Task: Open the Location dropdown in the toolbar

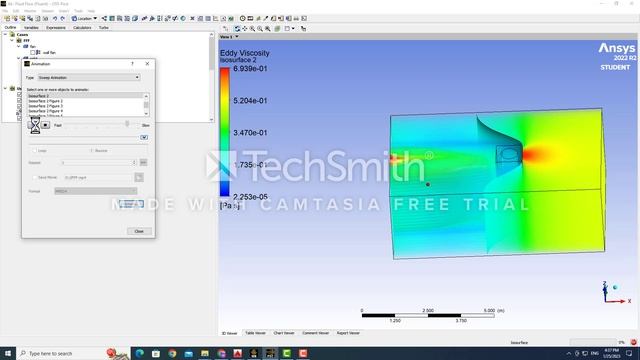Action: [x=84, y=18]
